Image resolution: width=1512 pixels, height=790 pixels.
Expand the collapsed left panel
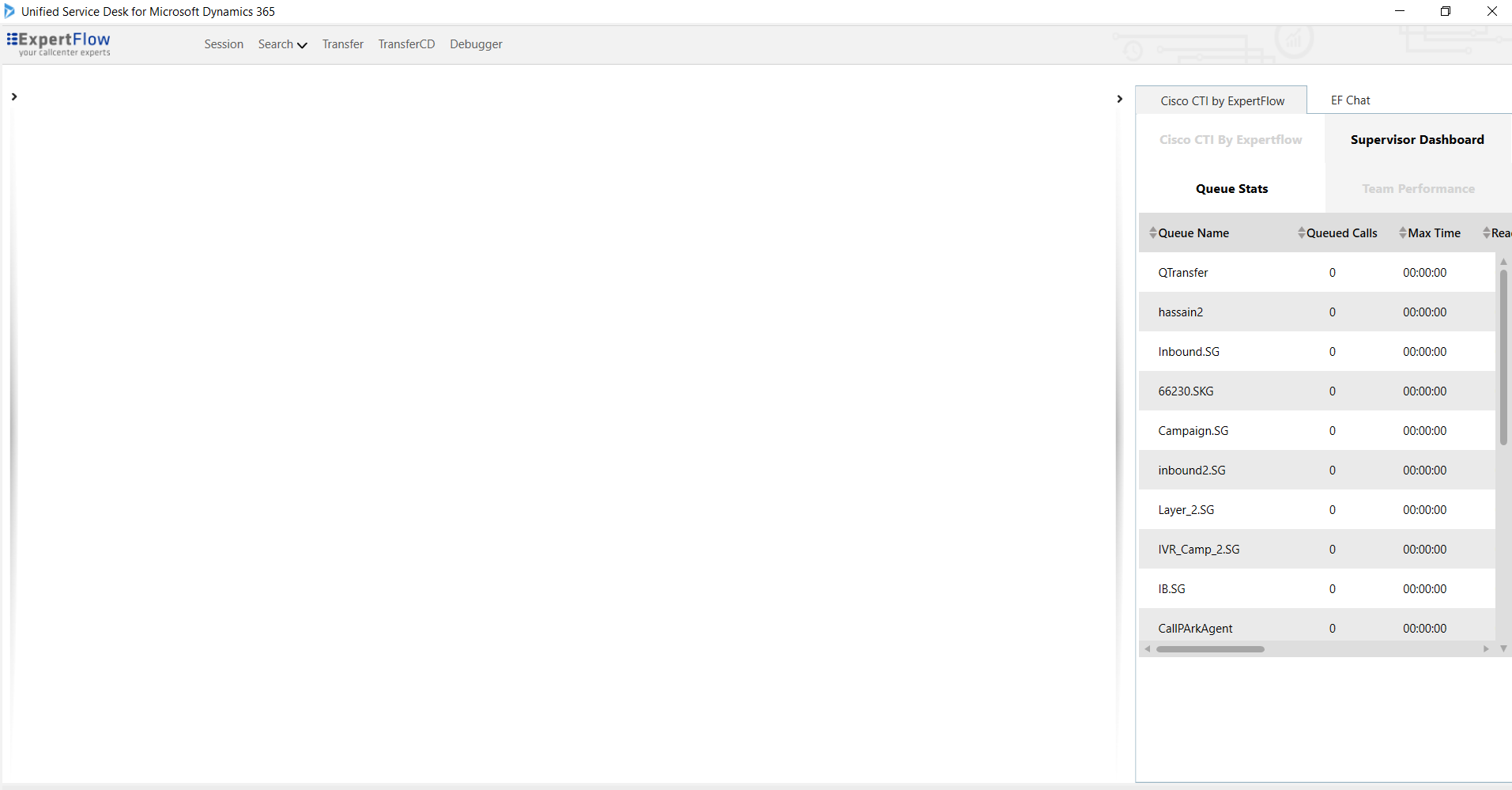coord(13,97)
